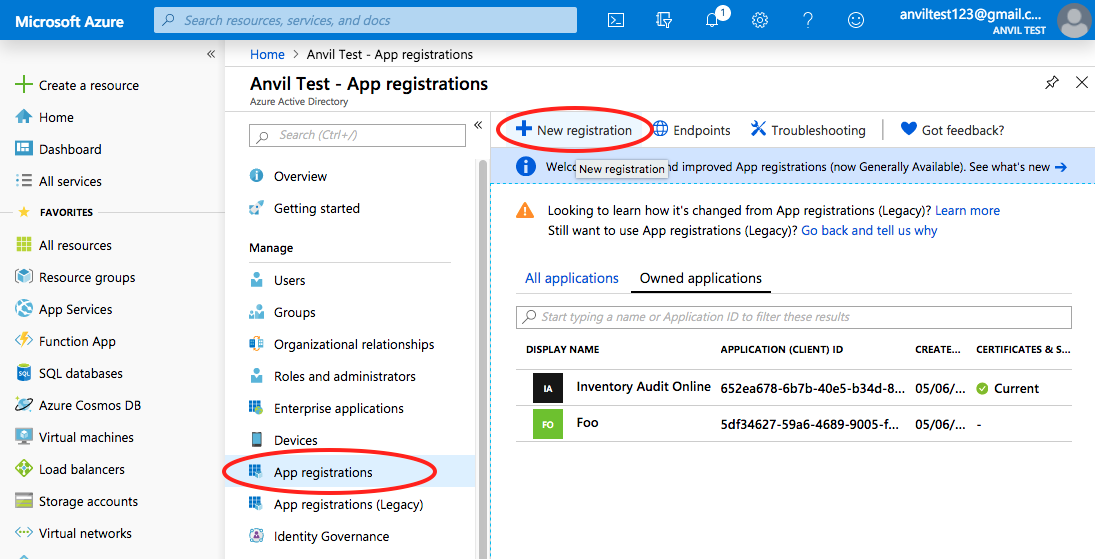Open the notifications bell
Screen dimensions: 1095x559
(712, 20)
